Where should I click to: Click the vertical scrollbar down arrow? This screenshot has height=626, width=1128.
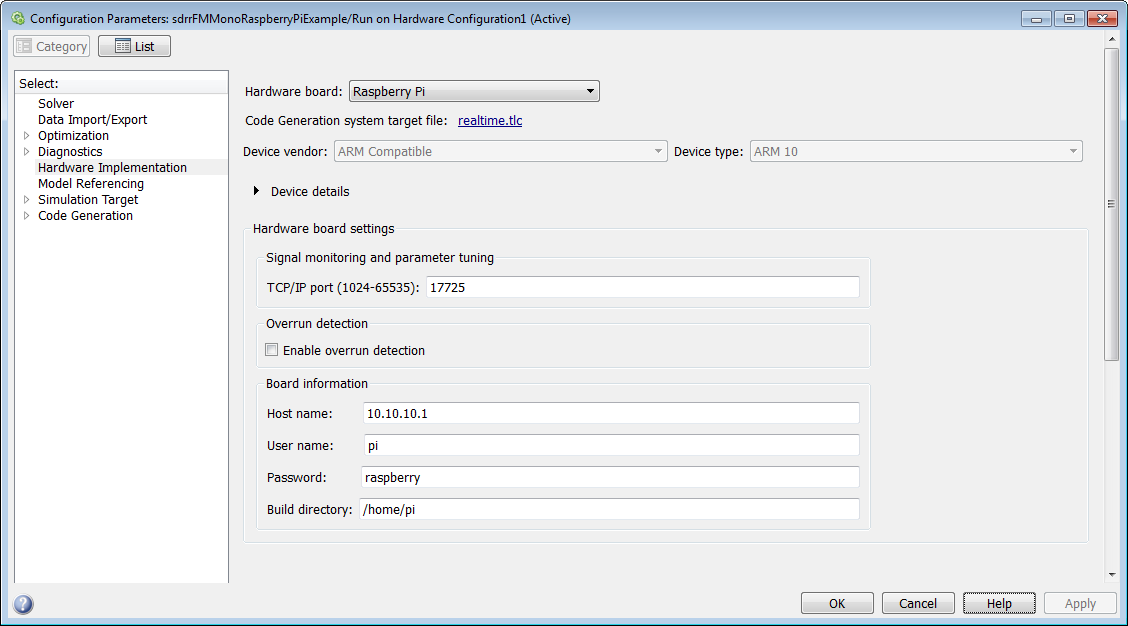click(x=1111, y=575)
